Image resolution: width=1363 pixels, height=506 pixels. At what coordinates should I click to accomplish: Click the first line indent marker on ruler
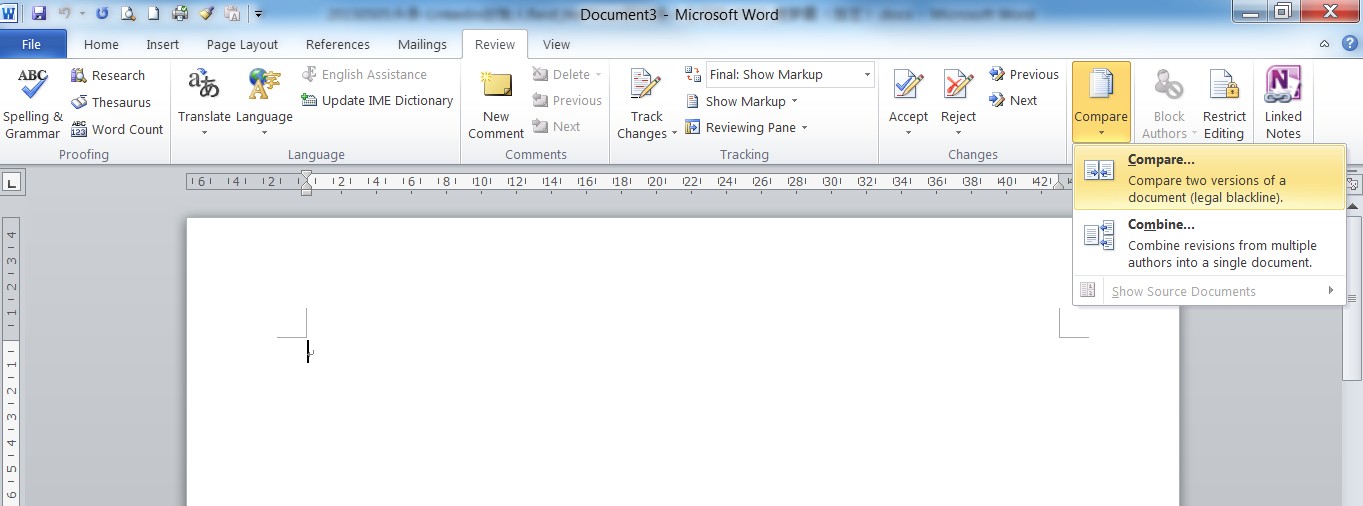307,176
